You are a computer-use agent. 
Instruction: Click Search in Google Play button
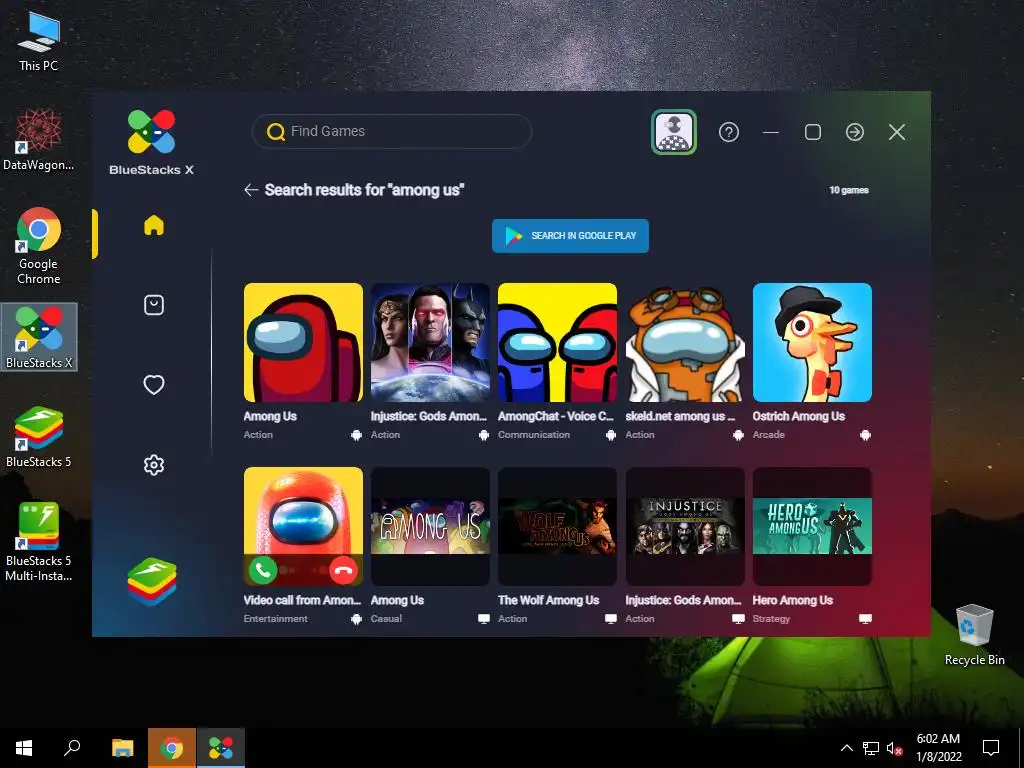(570, 236)
